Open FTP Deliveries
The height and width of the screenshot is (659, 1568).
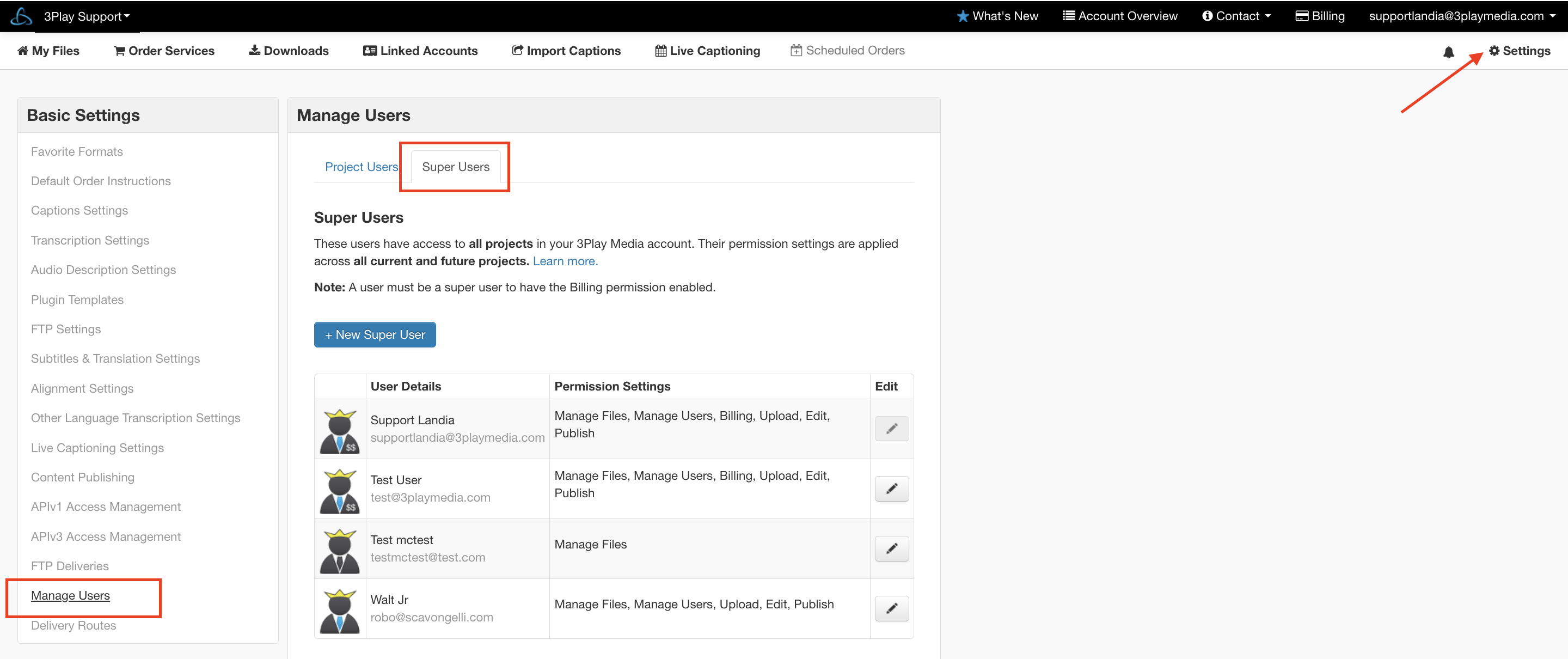[x=70, y=566]
